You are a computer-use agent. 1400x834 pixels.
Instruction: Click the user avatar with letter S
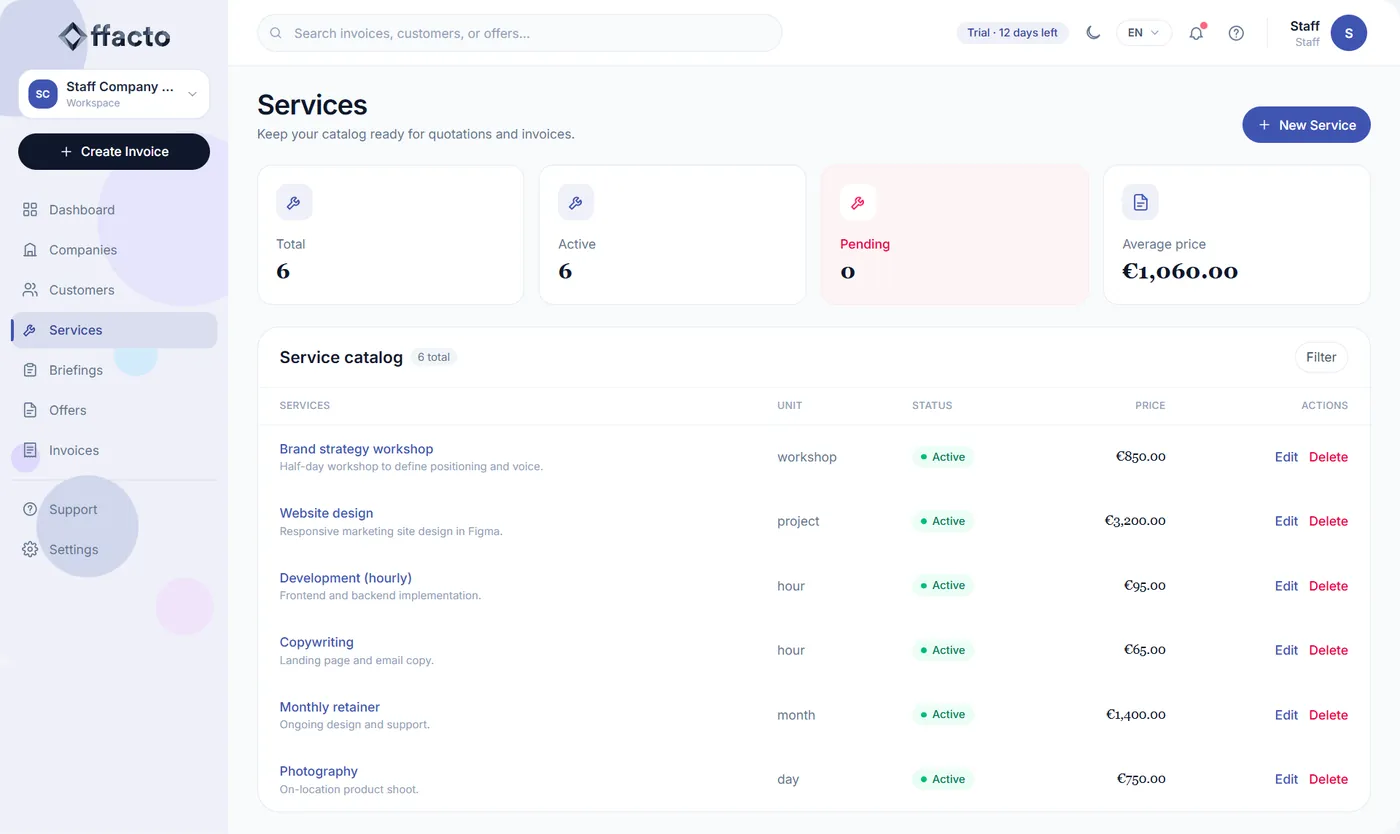[1348, 33]
